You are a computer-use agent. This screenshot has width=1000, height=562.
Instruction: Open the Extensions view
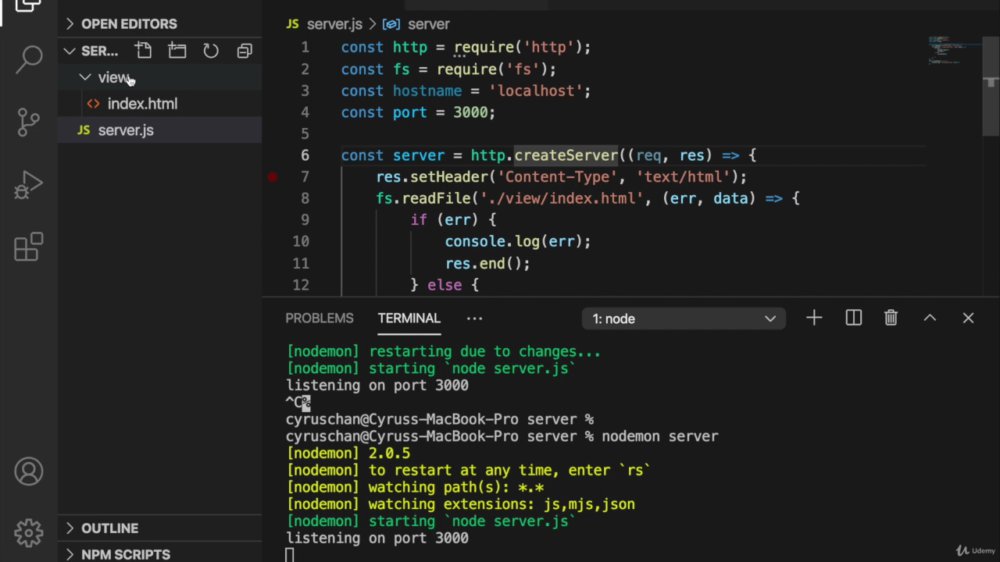29,247
